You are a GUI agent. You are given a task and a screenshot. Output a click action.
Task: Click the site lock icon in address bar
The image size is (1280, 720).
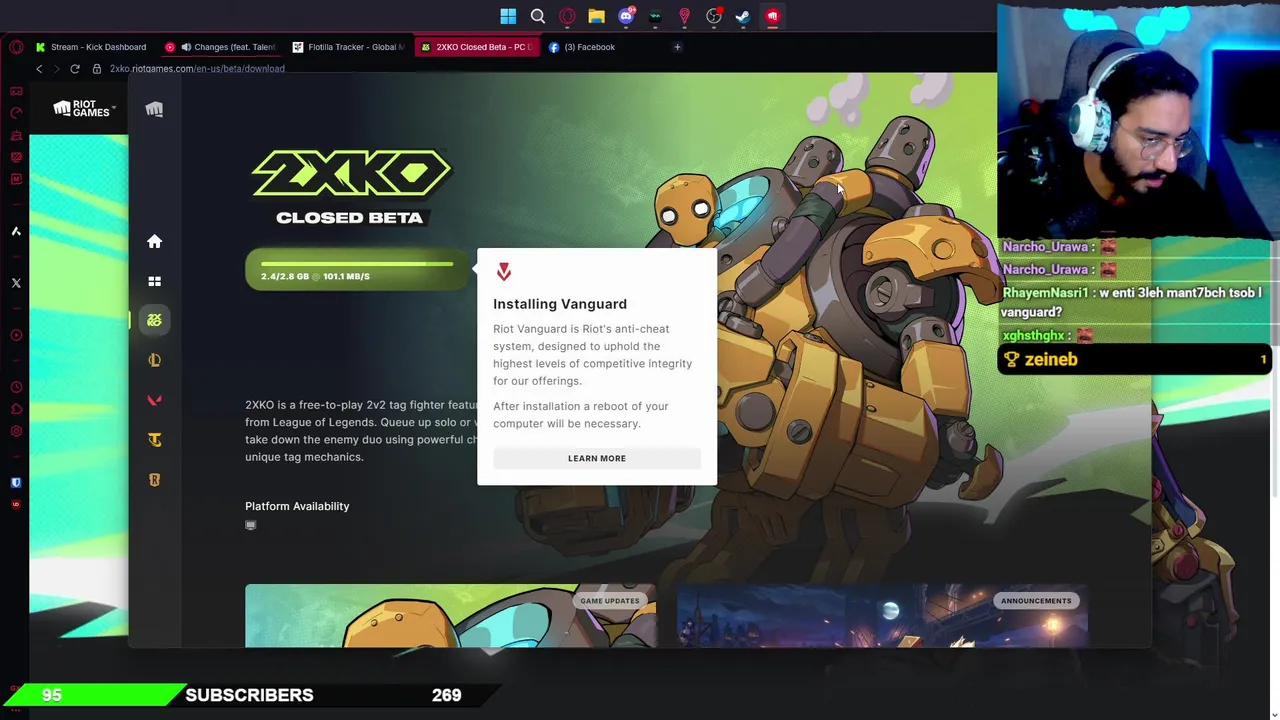click(x=97, y=69)
